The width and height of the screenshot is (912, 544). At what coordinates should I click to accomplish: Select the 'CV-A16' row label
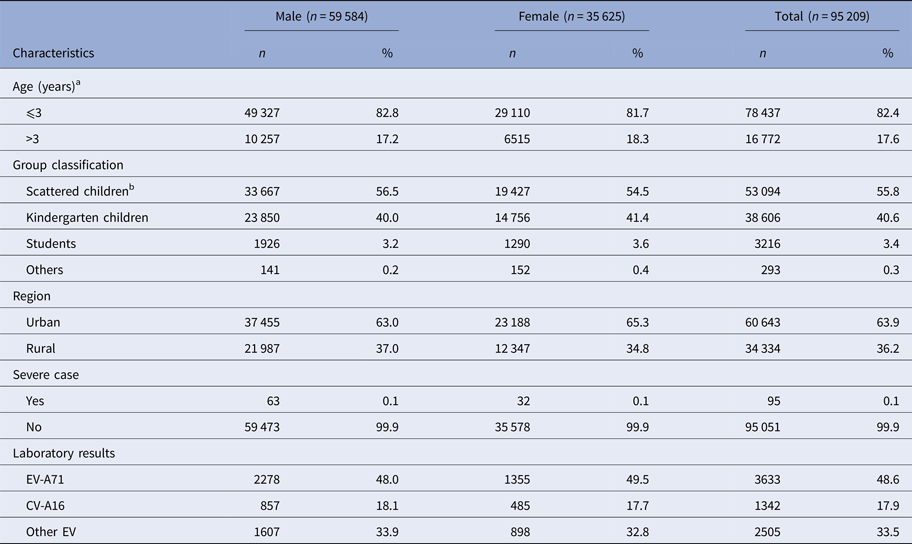pos(48,505)
